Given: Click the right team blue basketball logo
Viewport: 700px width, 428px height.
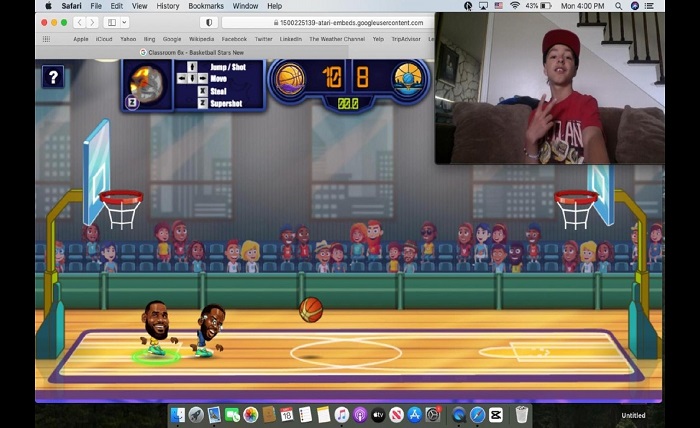Looking at the screenshot, I should click(408, 79).
